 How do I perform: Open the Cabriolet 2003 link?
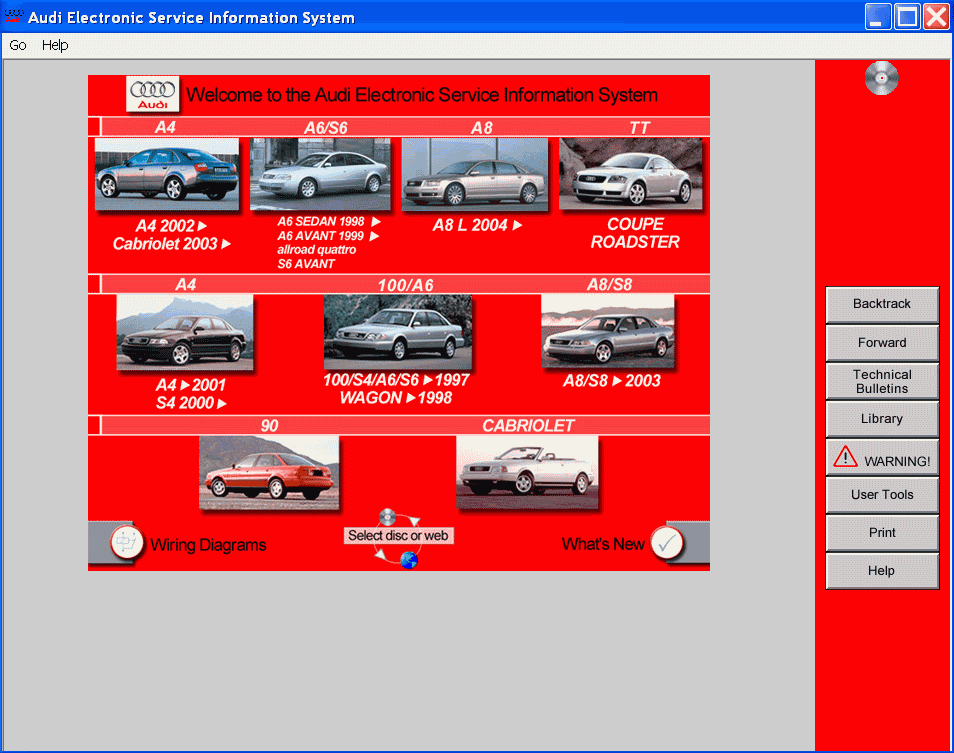172,244
